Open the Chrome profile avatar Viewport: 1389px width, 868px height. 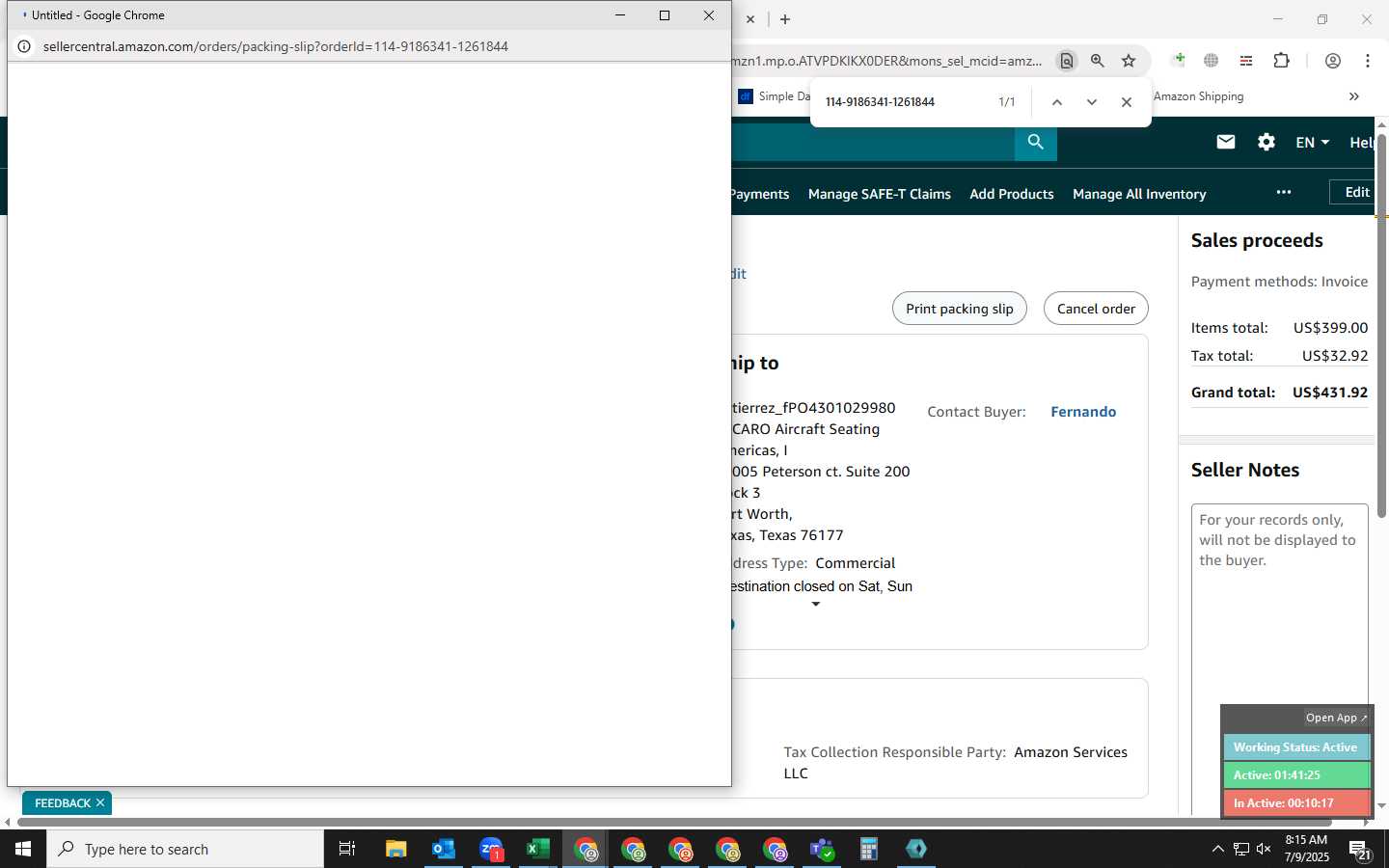[1333, 61]
